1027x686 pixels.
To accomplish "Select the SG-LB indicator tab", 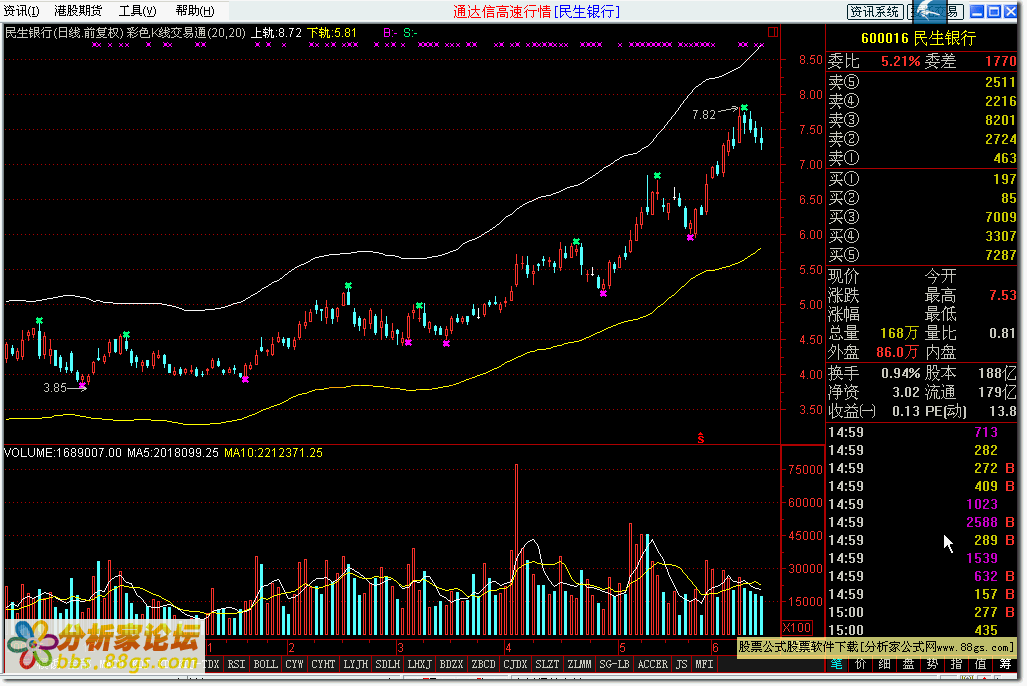I will pyautogui.click(x=614, y=664).
